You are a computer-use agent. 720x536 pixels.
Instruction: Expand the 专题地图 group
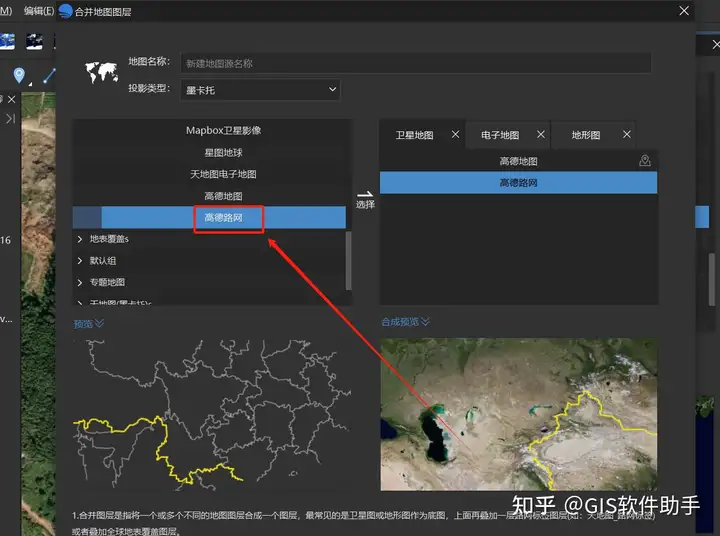(x=80, y=282)
